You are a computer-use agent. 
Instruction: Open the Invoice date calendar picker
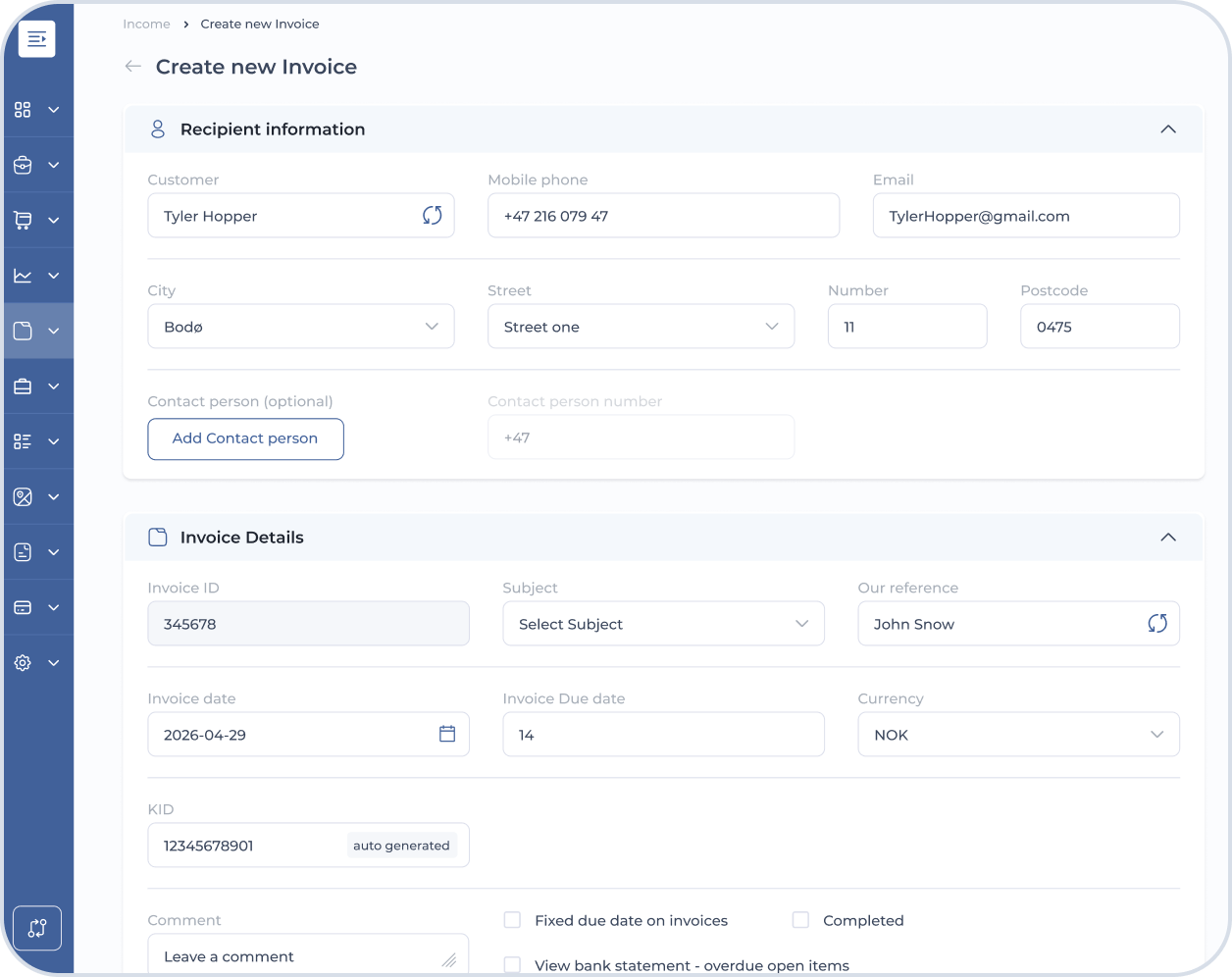pos(447,734)
